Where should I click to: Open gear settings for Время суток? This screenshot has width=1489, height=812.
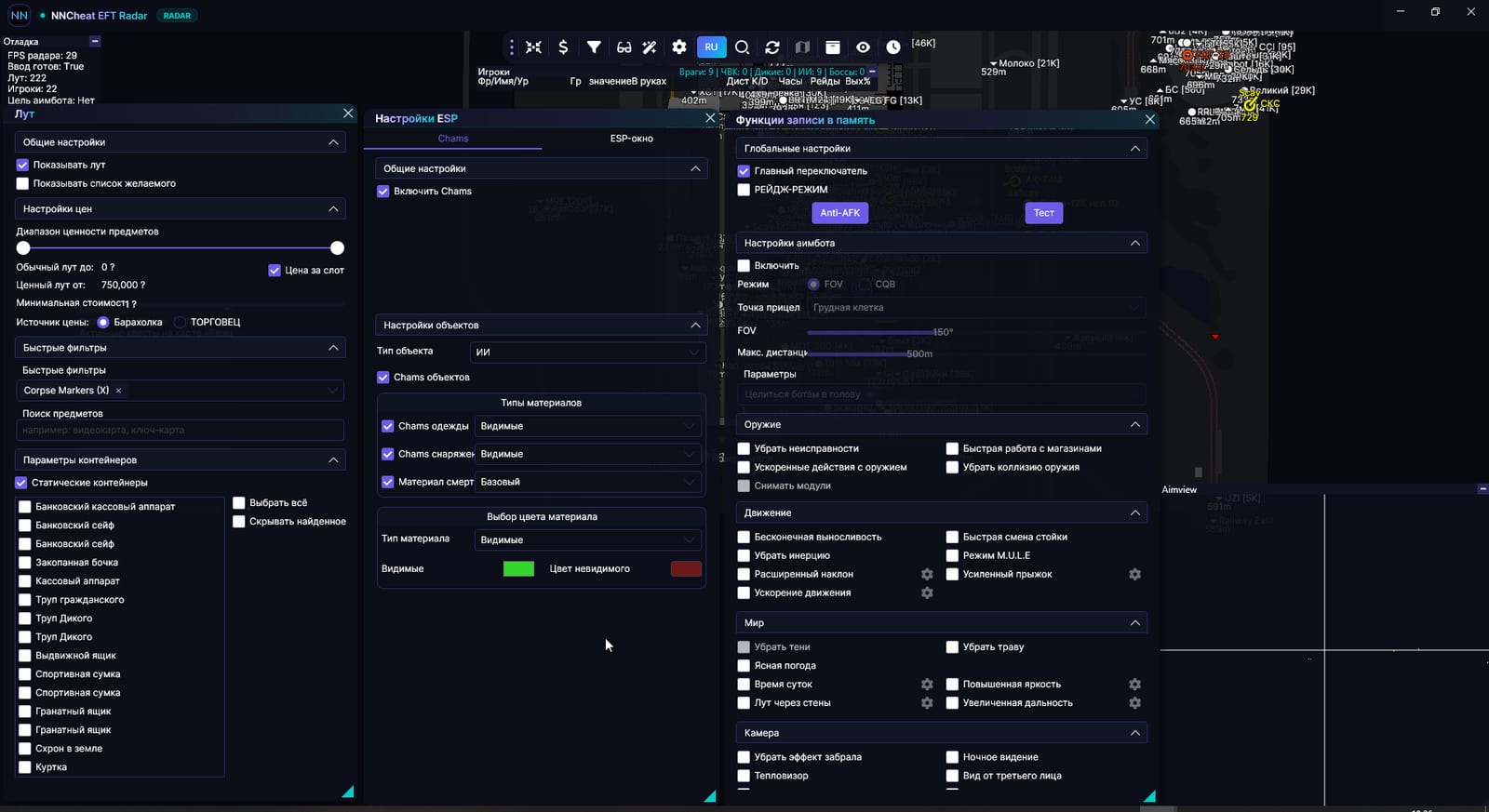point(927,685)
